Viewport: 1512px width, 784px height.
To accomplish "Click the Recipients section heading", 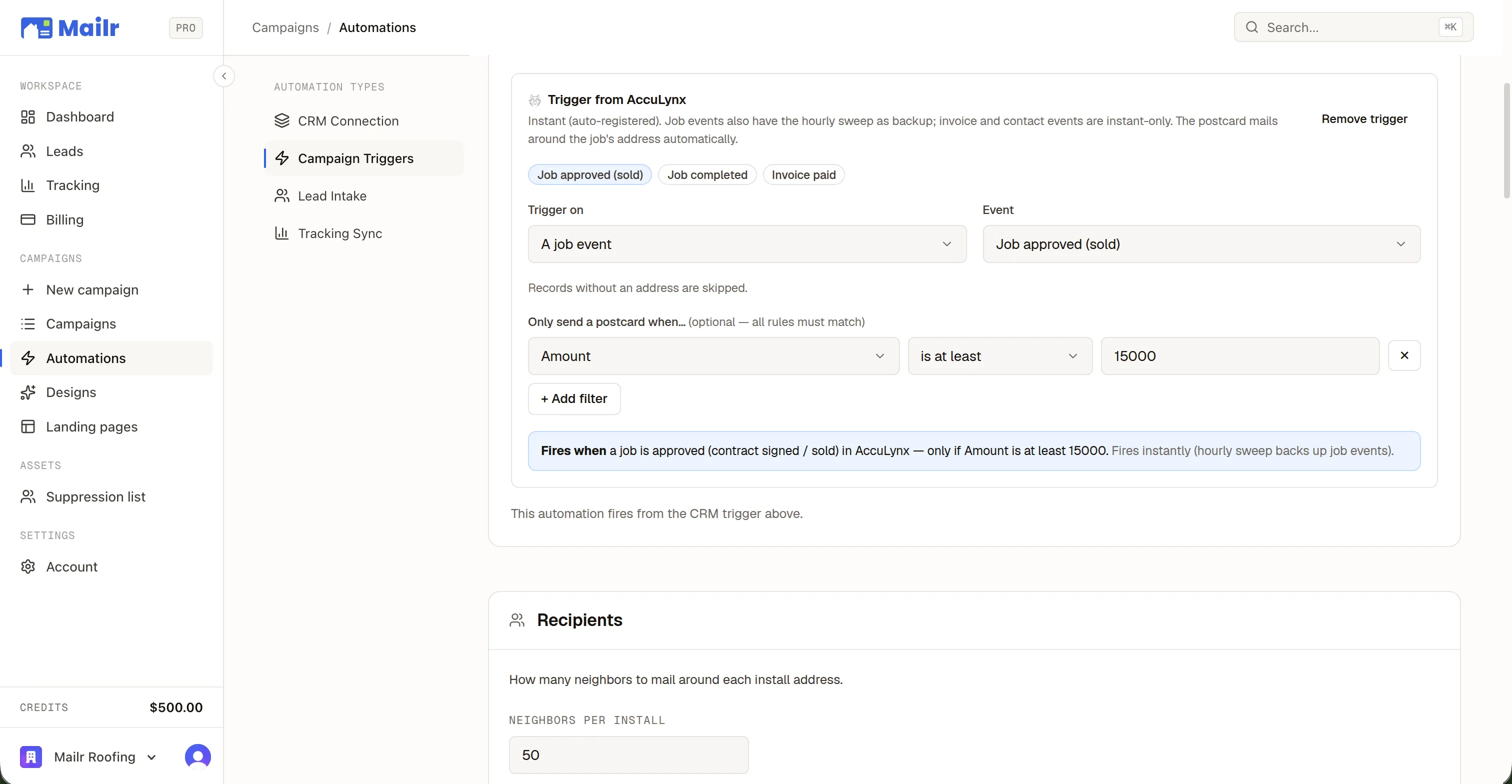I will pyautogui.click(x=579, y=620).
